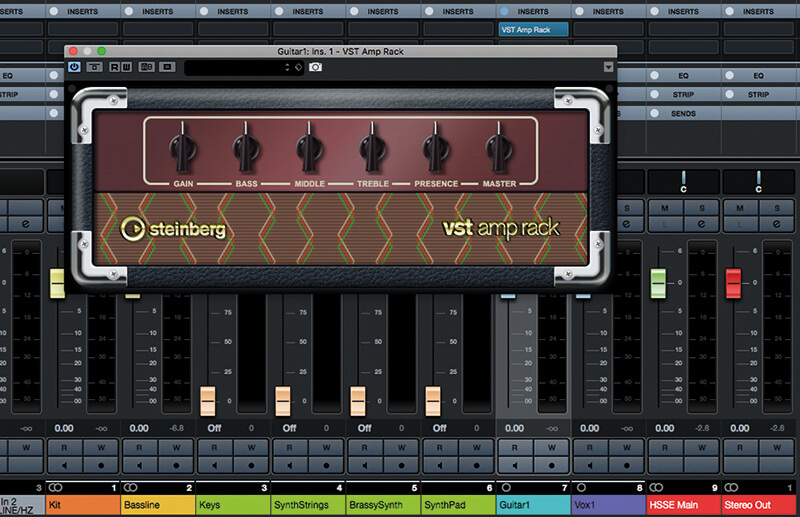Record-enable the BrassySynth channel
The height and width of the screenshot is (517, 800).
(x=402, y=465)
